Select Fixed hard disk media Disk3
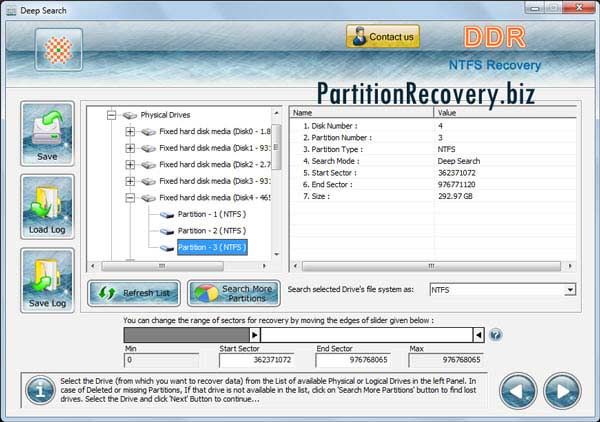The image size is (600, 422). click(x=215, y=181)
